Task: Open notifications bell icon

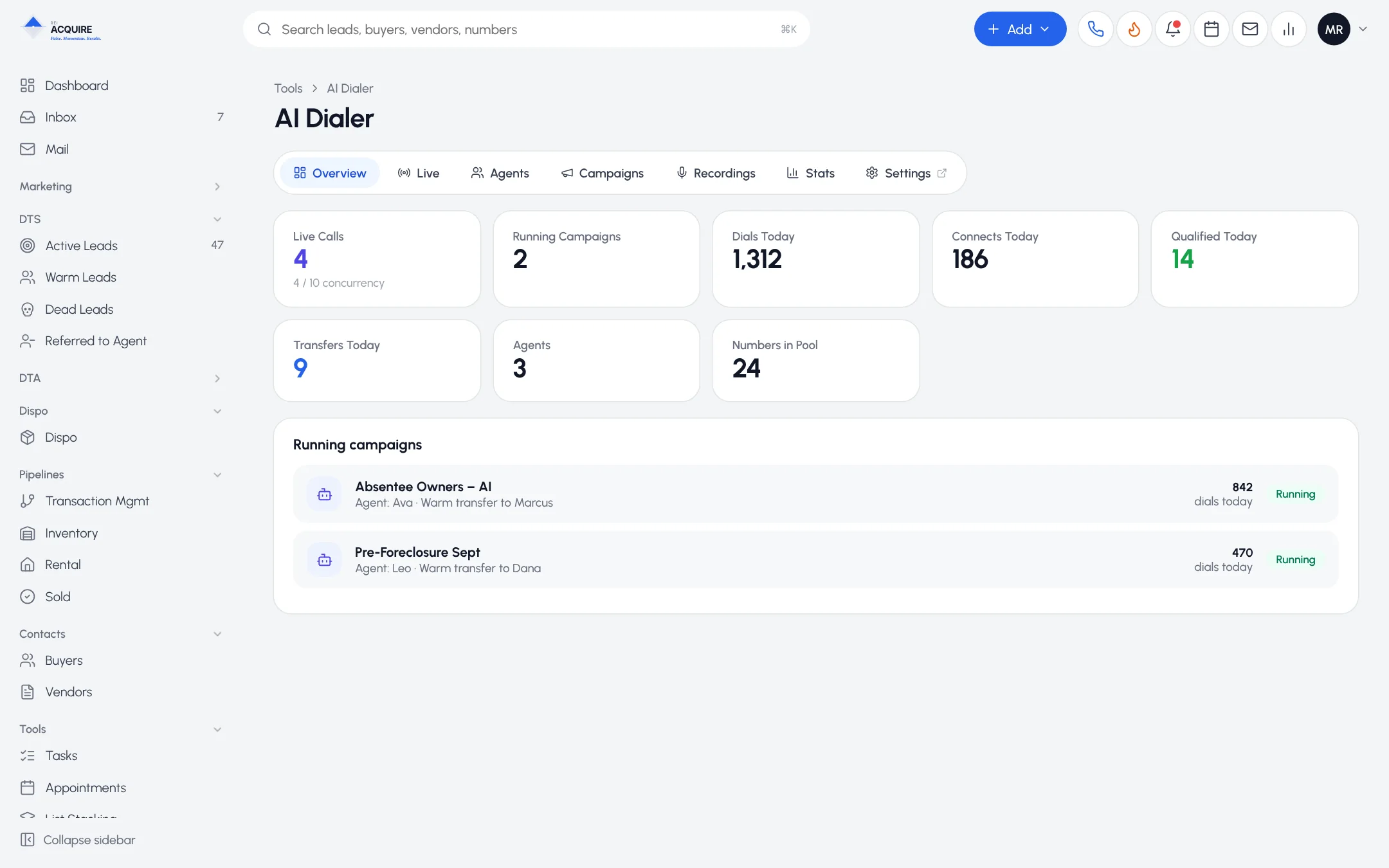Action: point(1173,29)
